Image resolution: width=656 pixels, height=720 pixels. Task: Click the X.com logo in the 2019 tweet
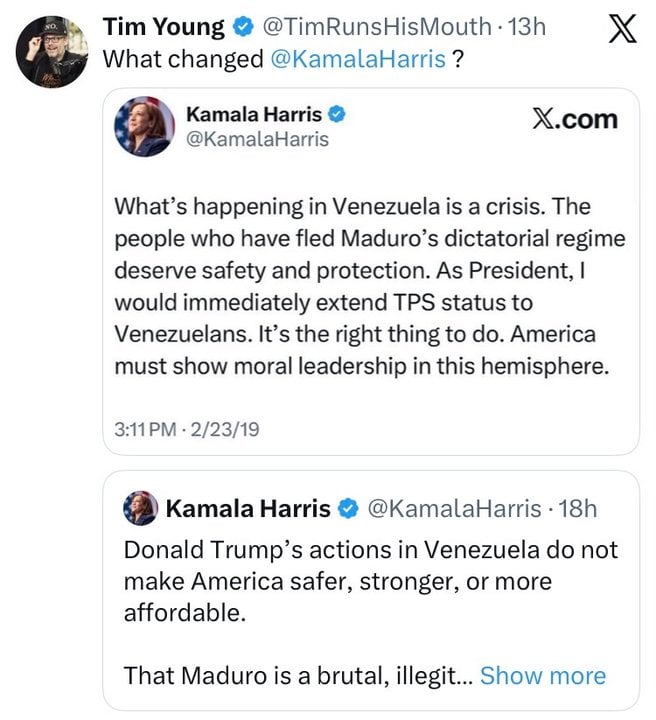[x=574, y=120]
